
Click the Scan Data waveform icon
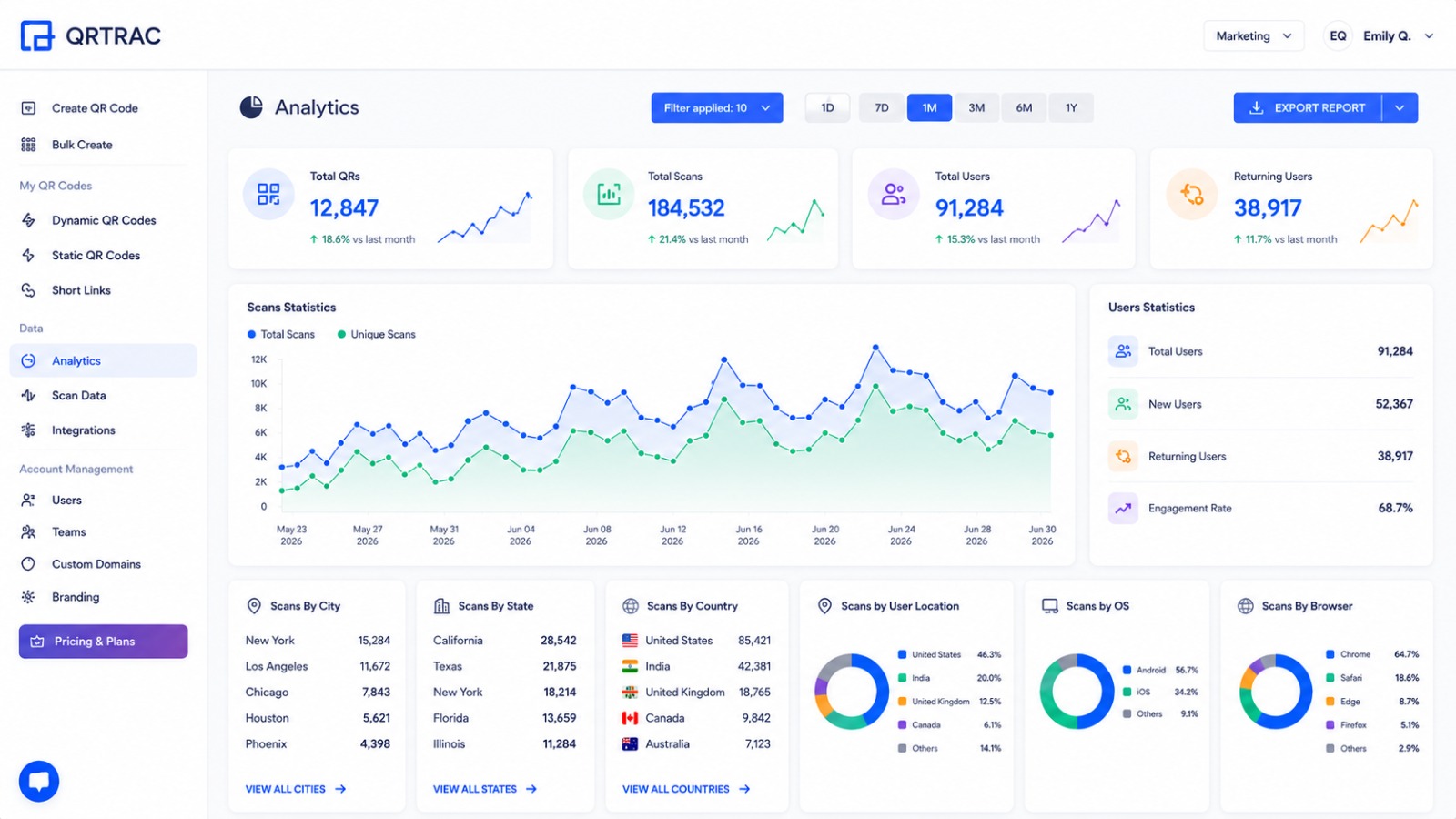coord(28,396)
